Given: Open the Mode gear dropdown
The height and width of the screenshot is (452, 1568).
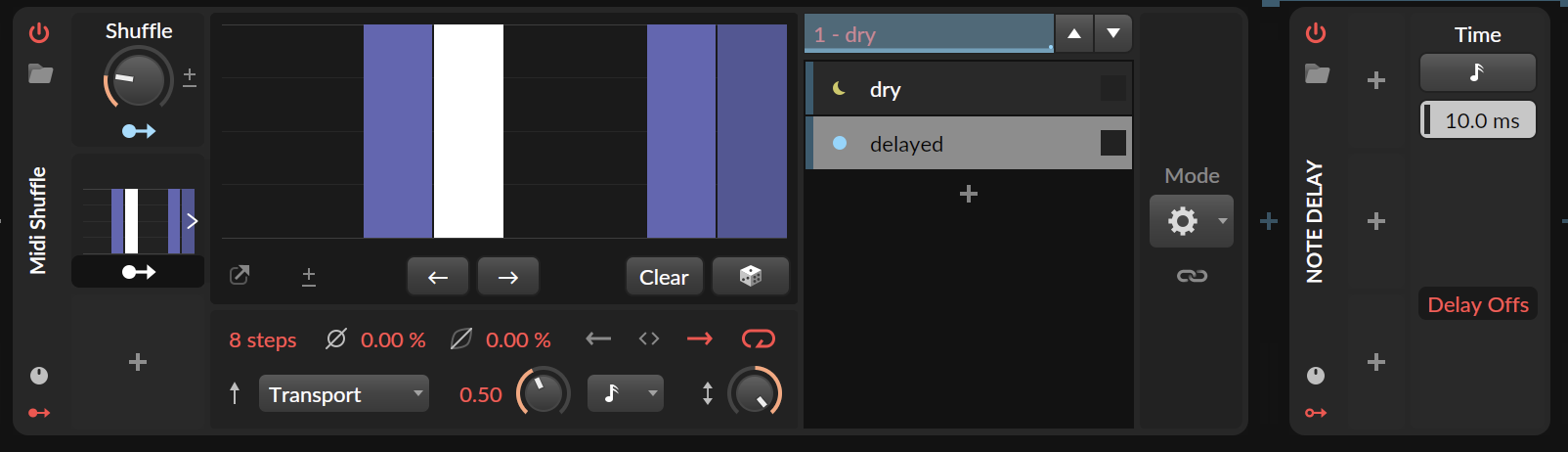Looking at the screenshot, I should pos(1191,221).
